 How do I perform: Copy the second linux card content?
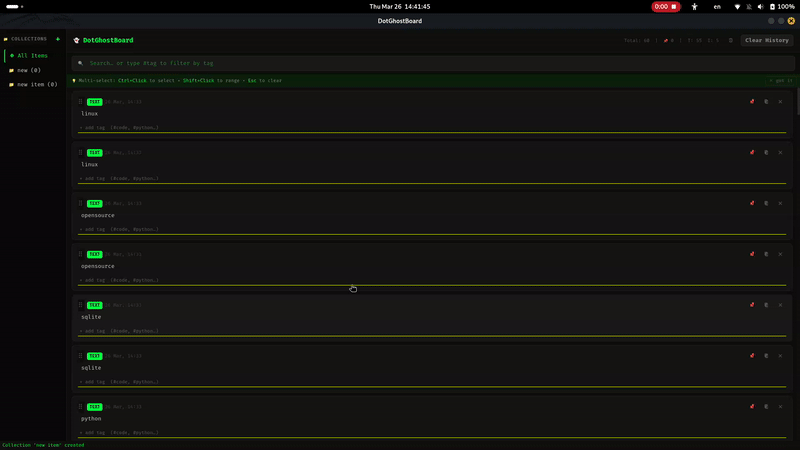[766, 153]
